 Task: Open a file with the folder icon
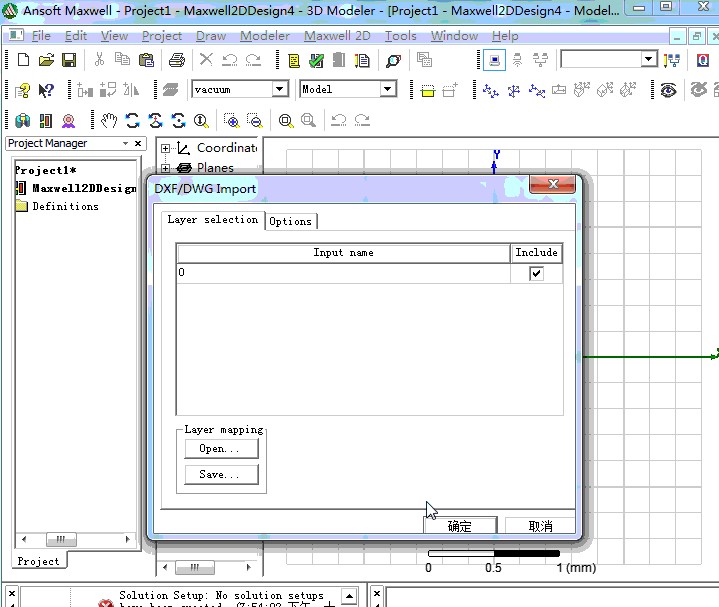46,60
